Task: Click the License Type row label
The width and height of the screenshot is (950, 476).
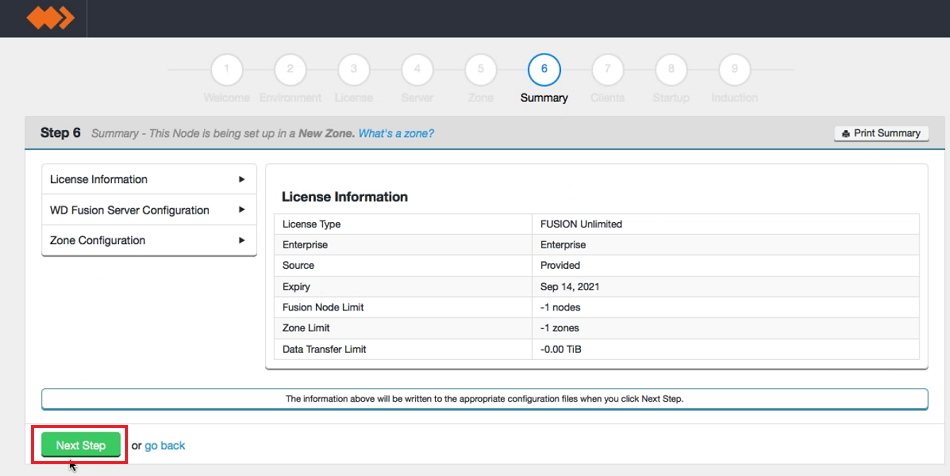Action: (x=311, y=224)
